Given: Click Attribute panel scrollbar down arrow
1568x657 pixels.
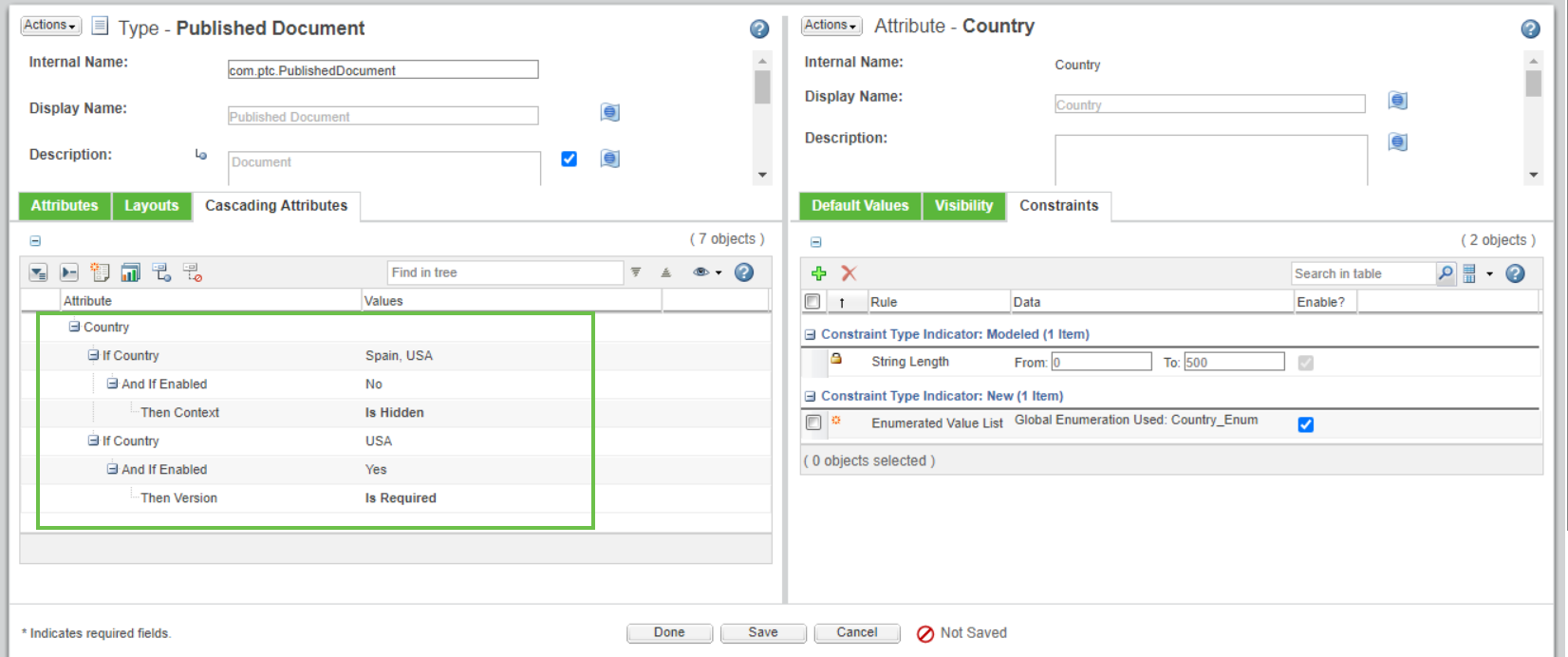Looking at the screenshot, I should click(x=1533, y=176).
